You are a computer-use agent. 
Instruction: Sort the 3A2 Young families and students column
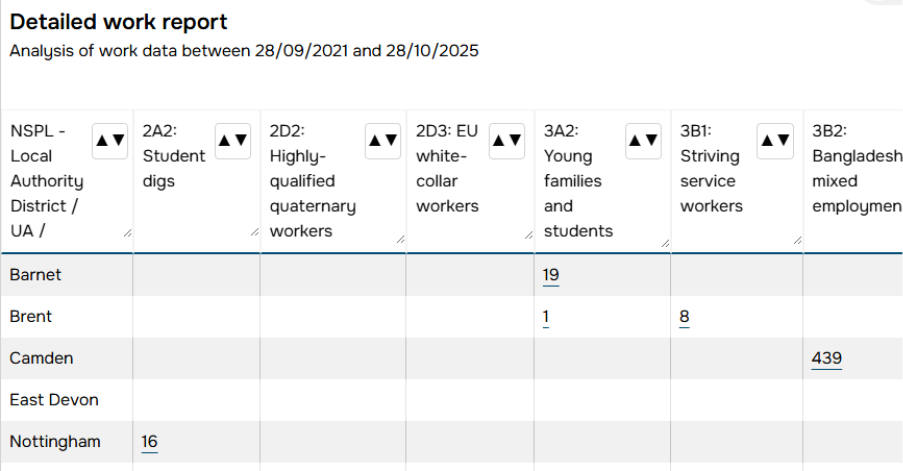[643, 141]
